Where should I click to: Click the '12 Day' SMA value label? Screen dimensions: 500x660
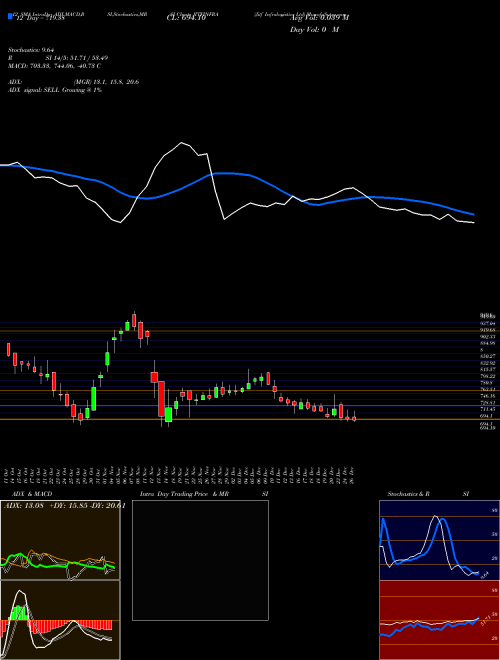pyautogui.click(x=39, y=19)
